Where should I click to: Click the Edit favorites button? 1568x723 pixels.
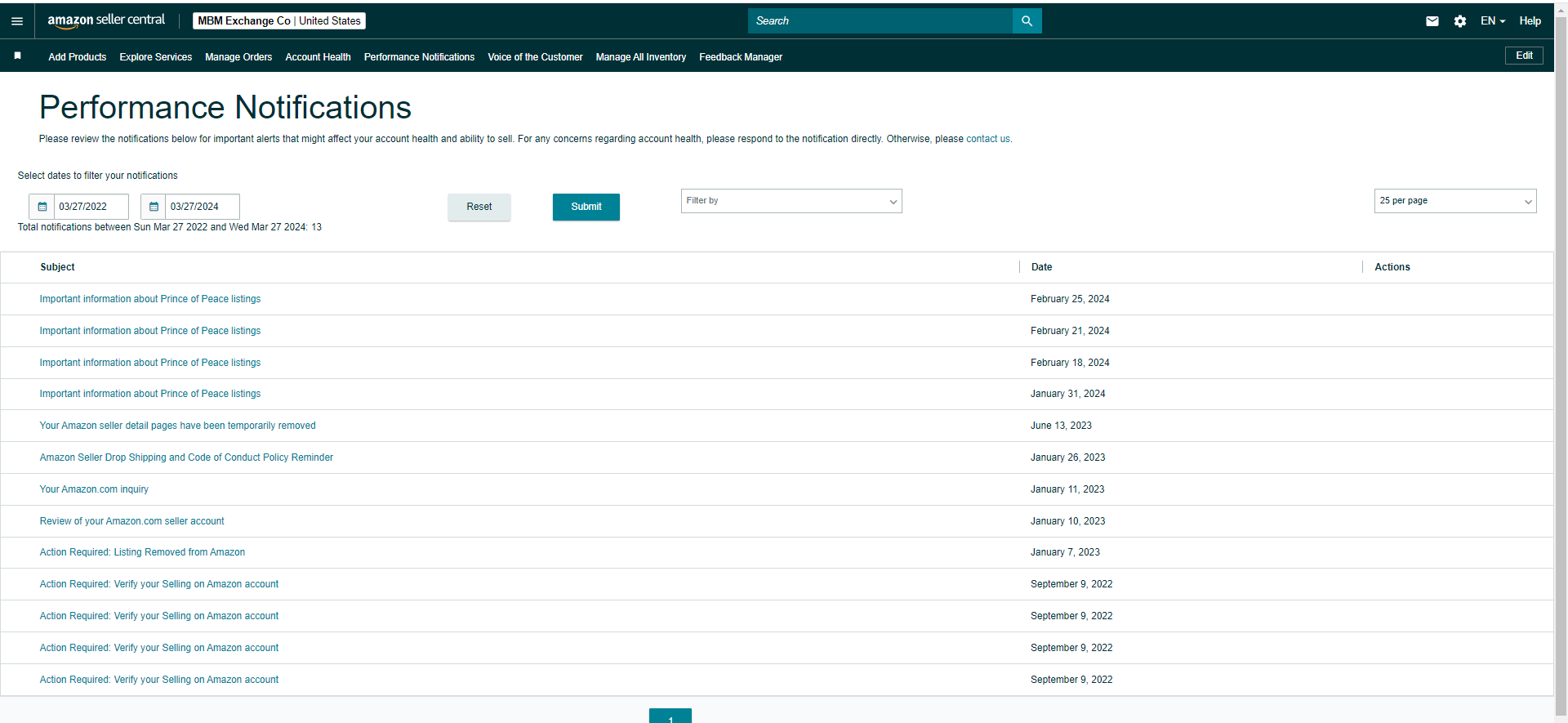point(1524,56)
